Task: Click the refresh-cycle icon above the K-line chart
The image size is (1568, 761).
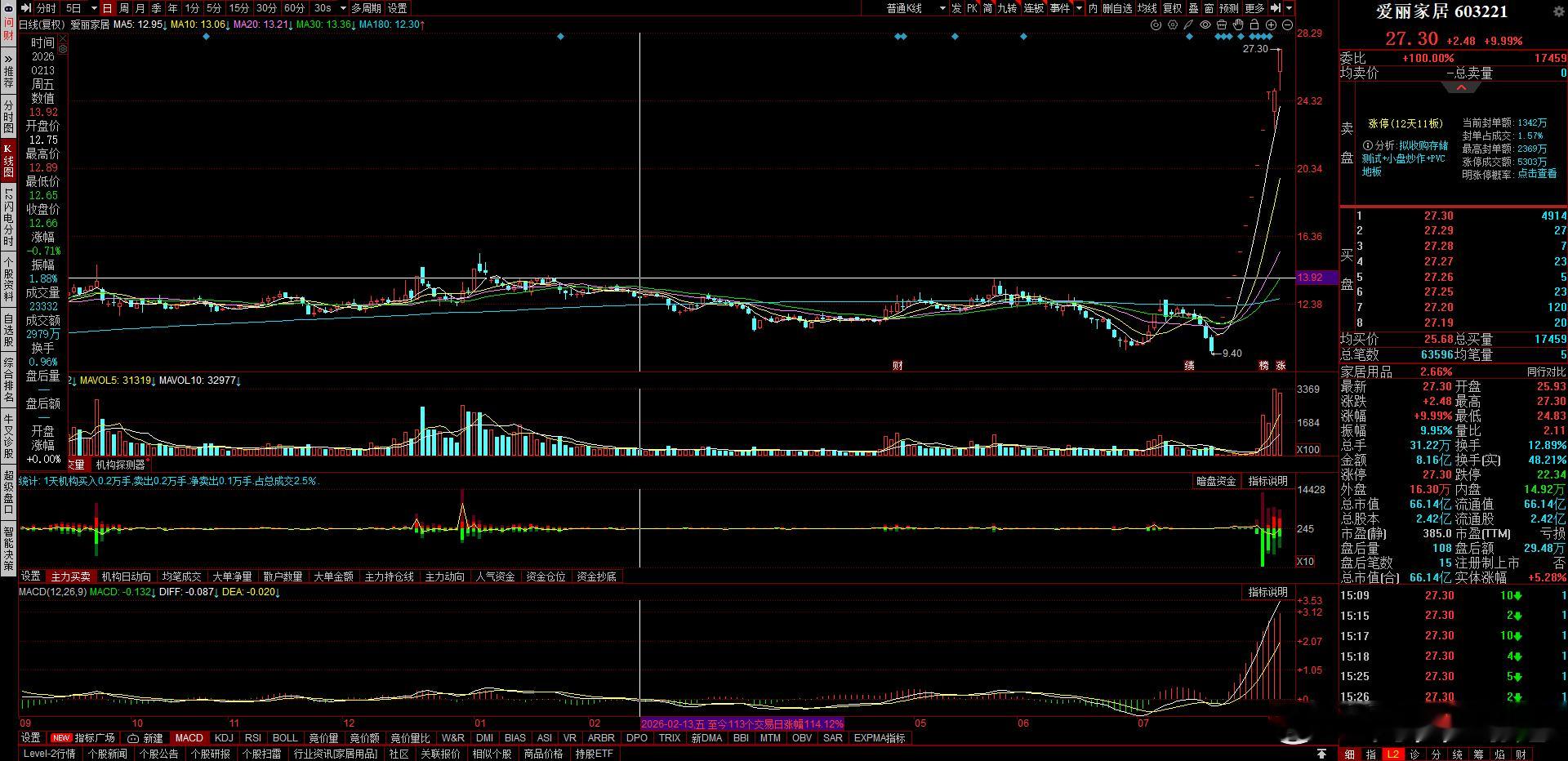Action: [x=1156, y=25]
